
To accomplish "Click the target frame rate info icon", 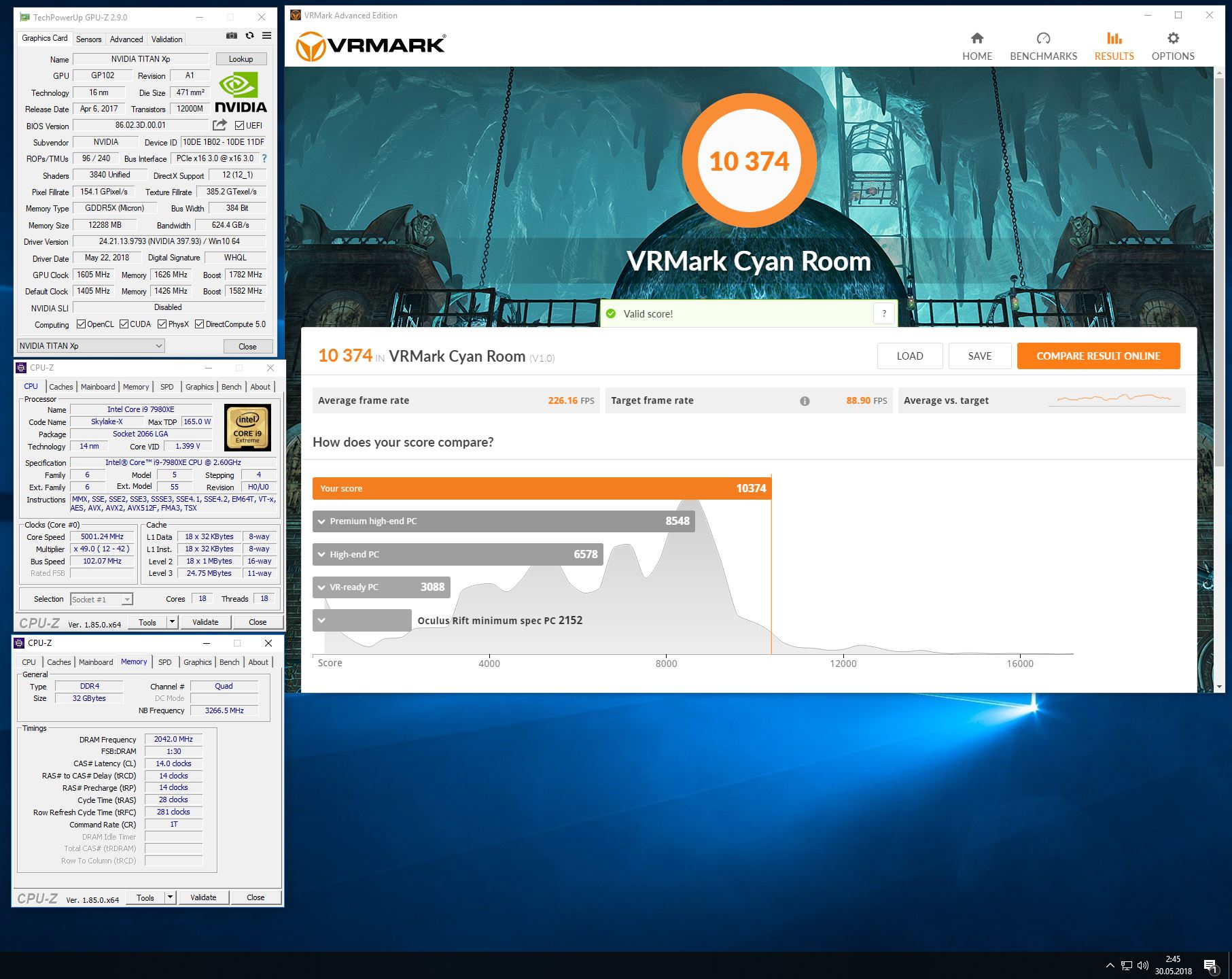I will [x=805, y=401].
